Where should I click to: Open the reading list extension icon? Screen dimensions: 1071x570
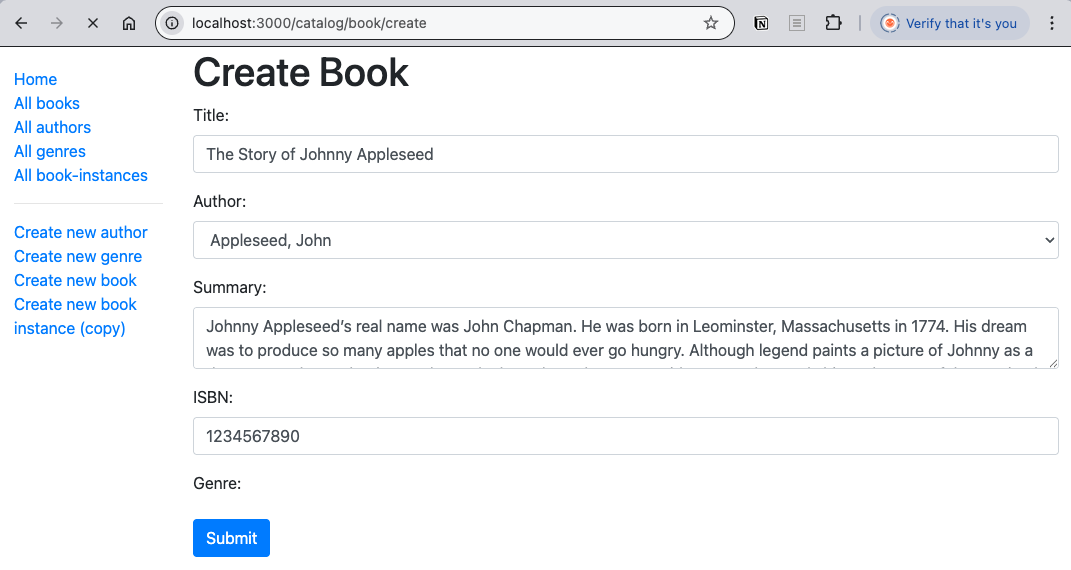click(797, 23)
